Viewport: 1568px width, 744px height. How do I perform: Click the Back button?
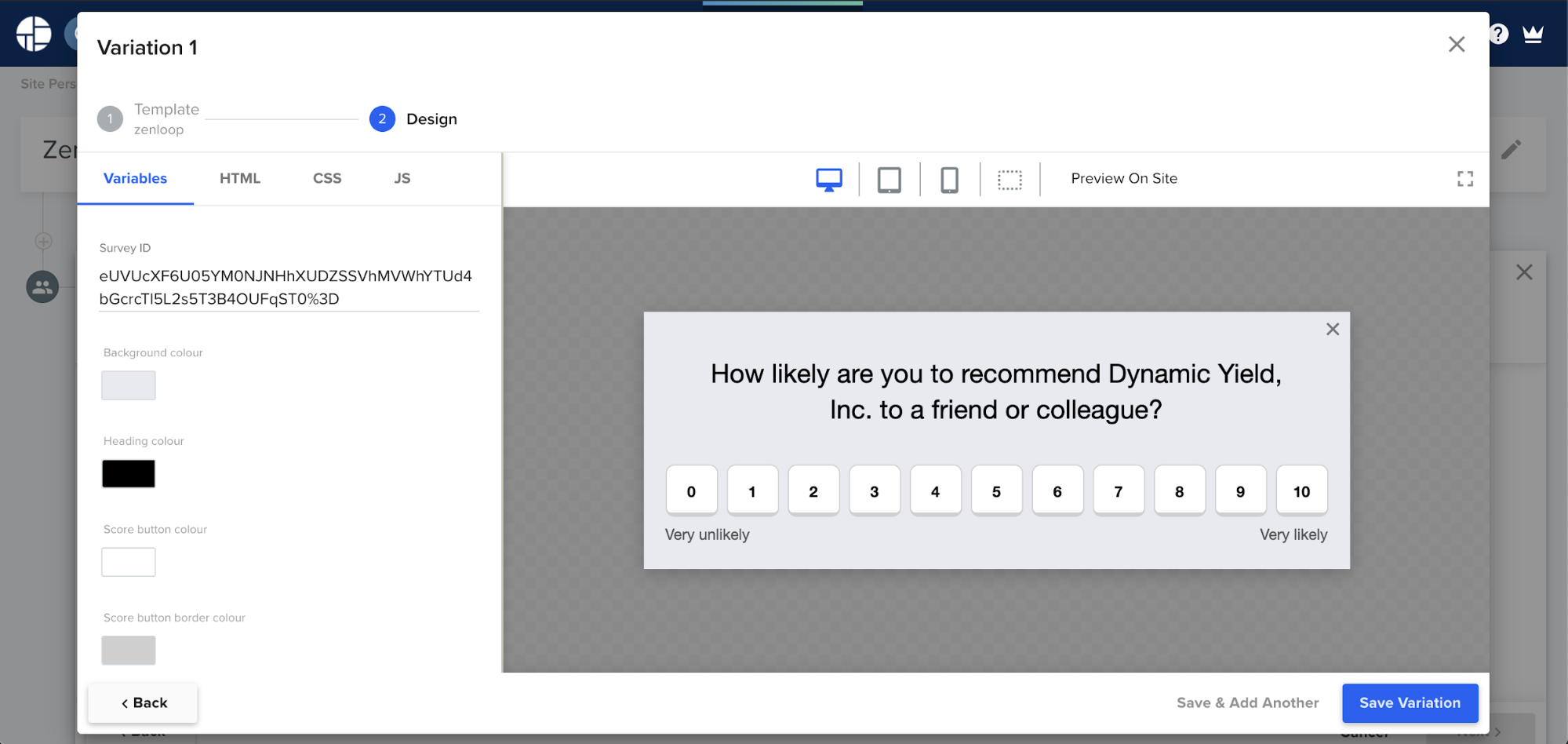[x=143, y=702]
